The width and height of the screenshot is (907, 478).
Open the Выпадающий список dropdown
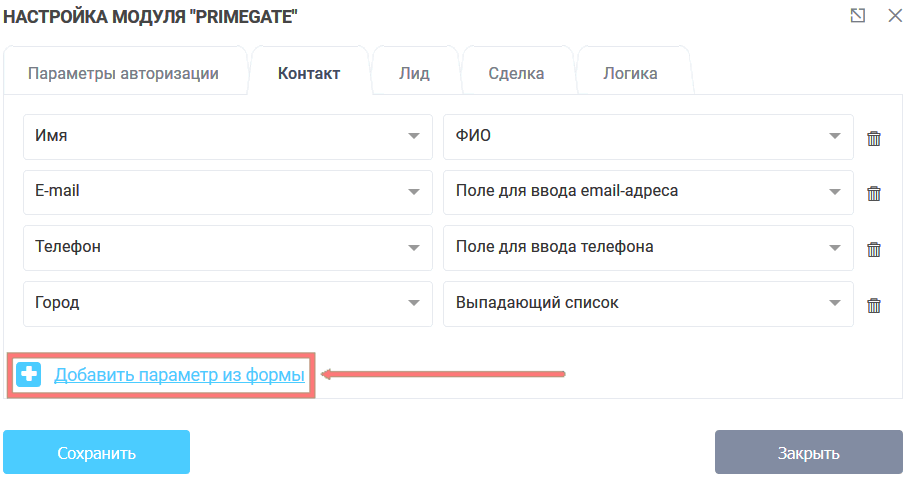click(x=648, y=304)
